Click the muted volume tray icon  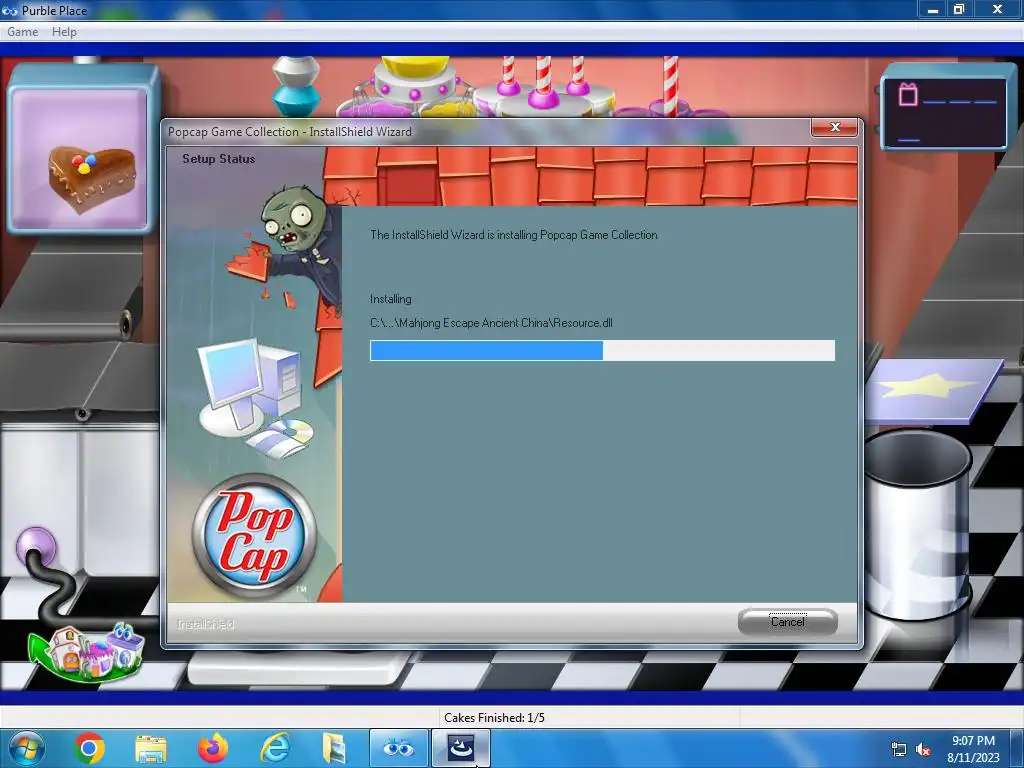(923, 750)
